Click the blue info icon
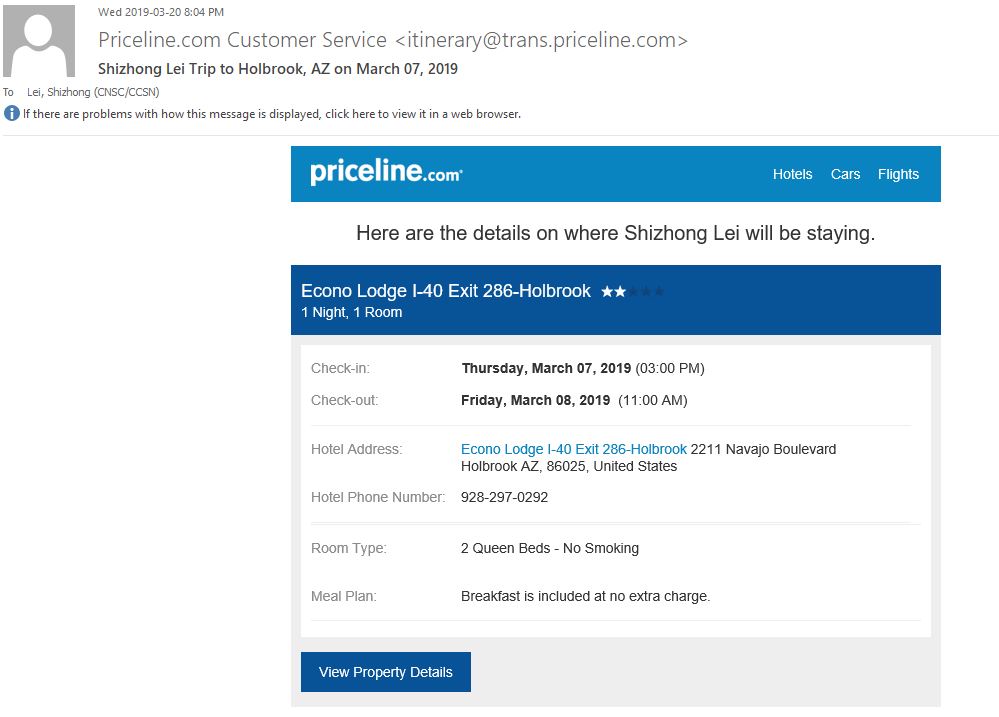Viewport: 999px width, 717px height. [11, 113]
